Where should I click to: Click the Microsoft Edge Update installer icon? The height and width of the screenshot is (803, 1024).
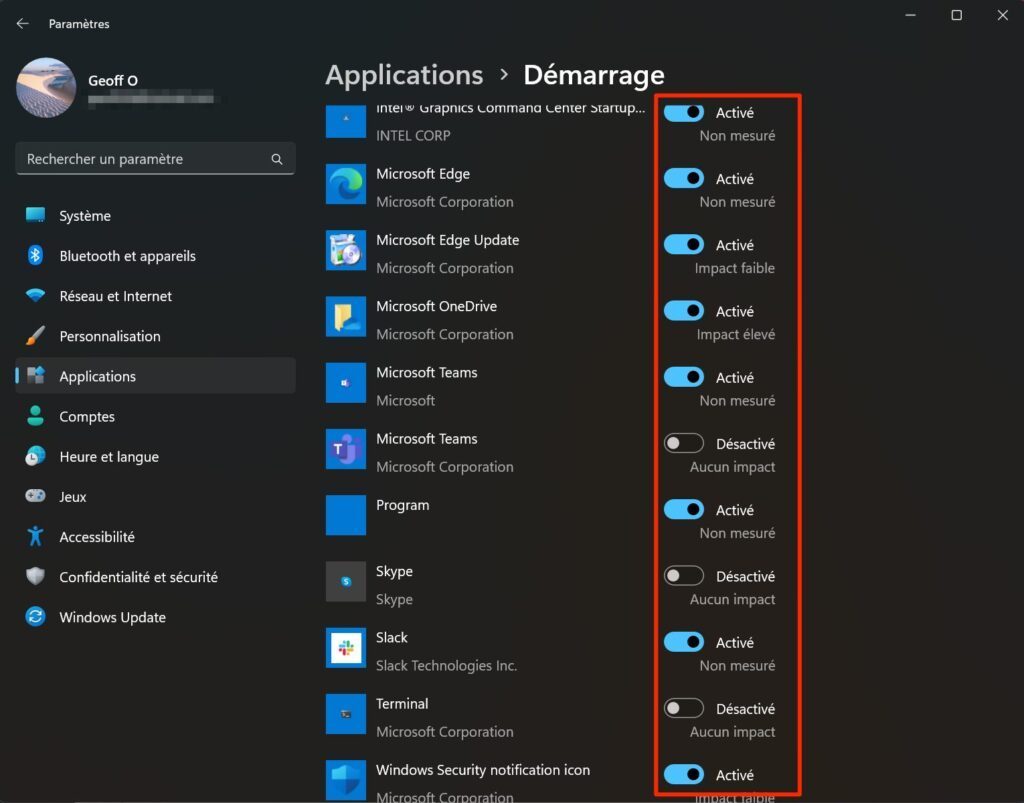coord(345,250)
